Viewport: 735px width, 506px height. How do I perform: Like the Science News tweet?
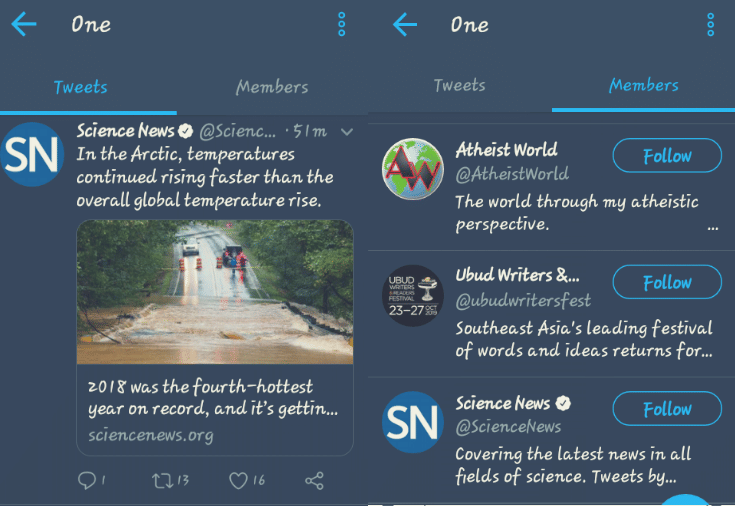(x=239, y=481)
